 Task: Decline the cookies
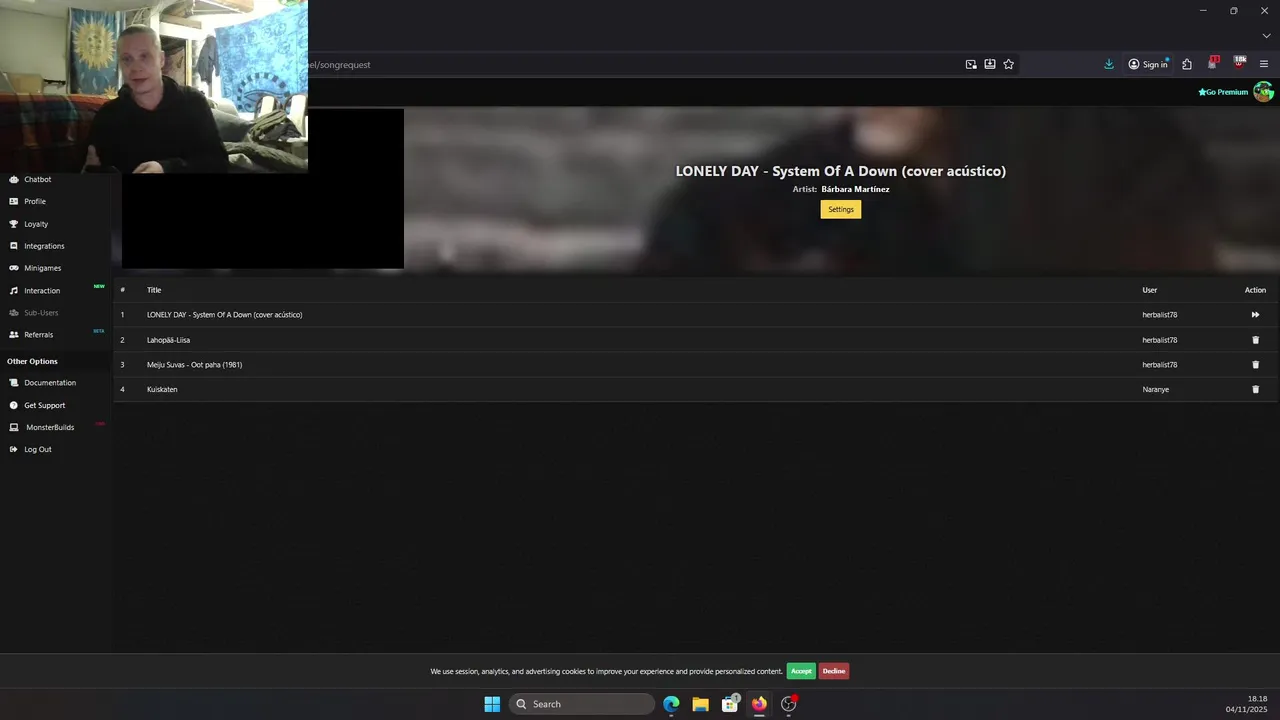click(x=834, y=671)
